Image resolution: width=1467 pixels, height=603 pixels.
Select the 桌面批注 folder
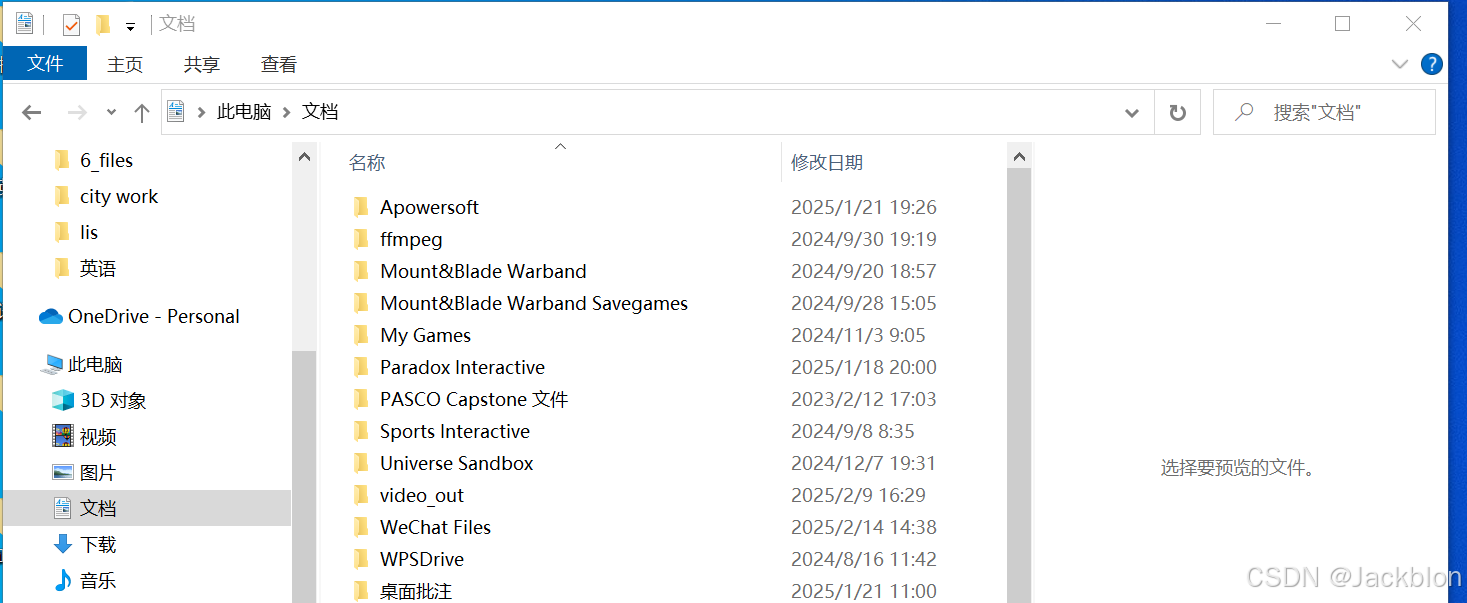[416, 591]
